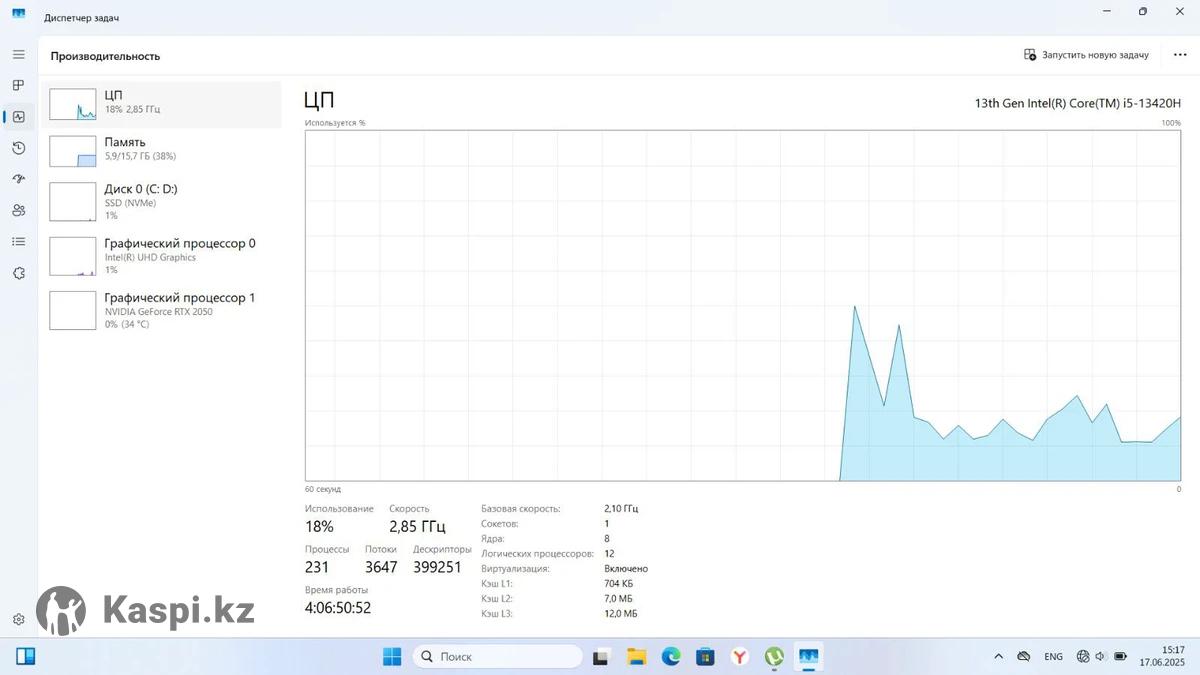Click the 2,85 ГГц speed value
1200x675 pixels.
[x=417, y=526]
